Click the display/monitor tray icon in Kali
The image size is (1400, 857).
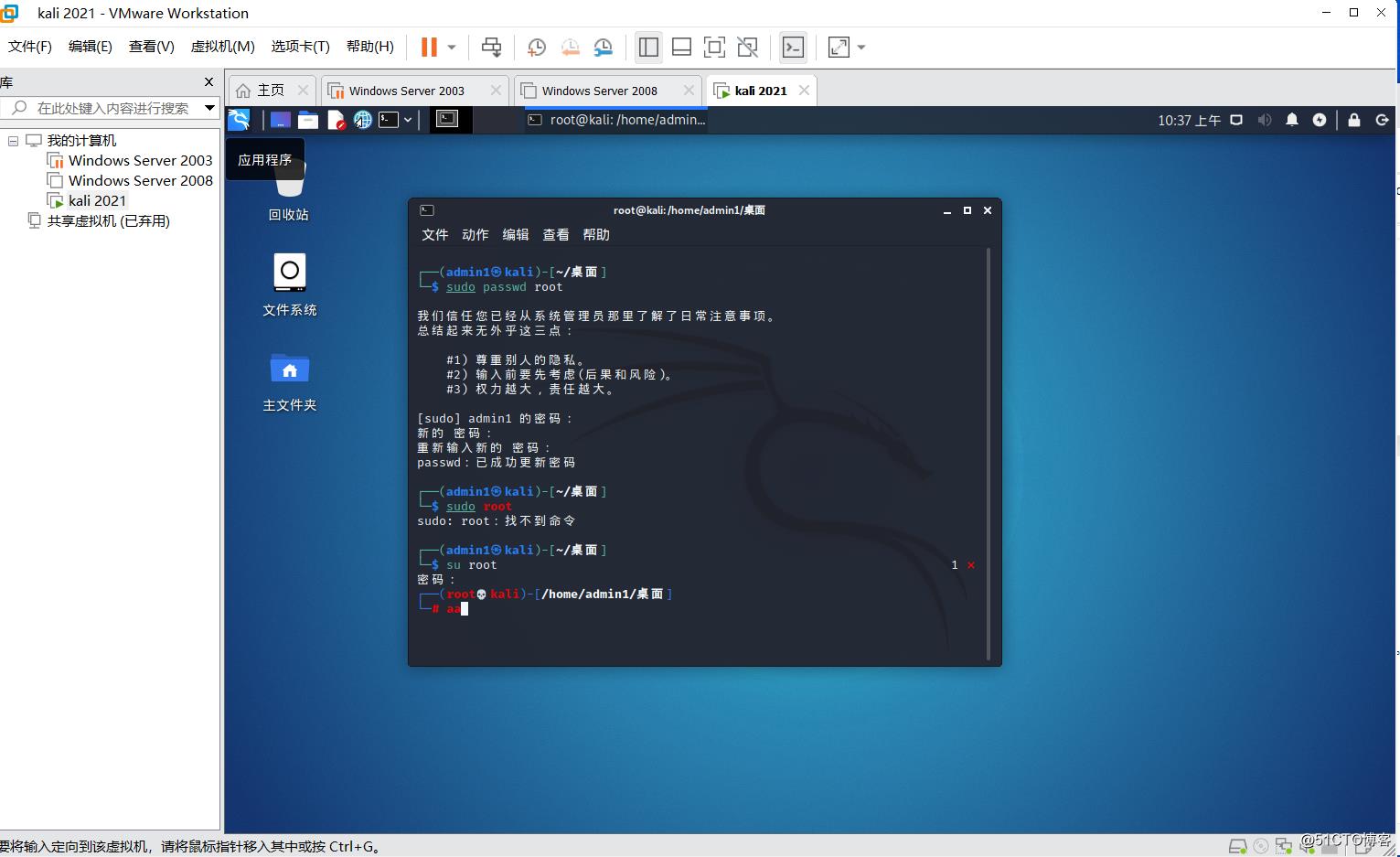point(1236,120)
